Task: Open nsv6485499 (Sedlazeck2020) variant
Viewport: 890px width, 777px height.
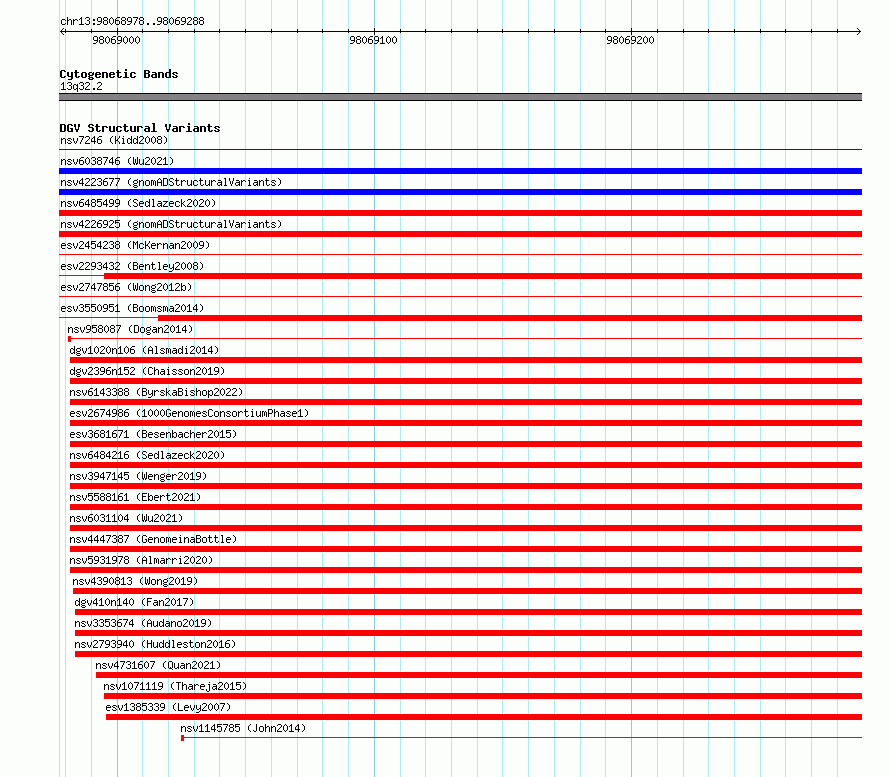Action: pos(138,203)
